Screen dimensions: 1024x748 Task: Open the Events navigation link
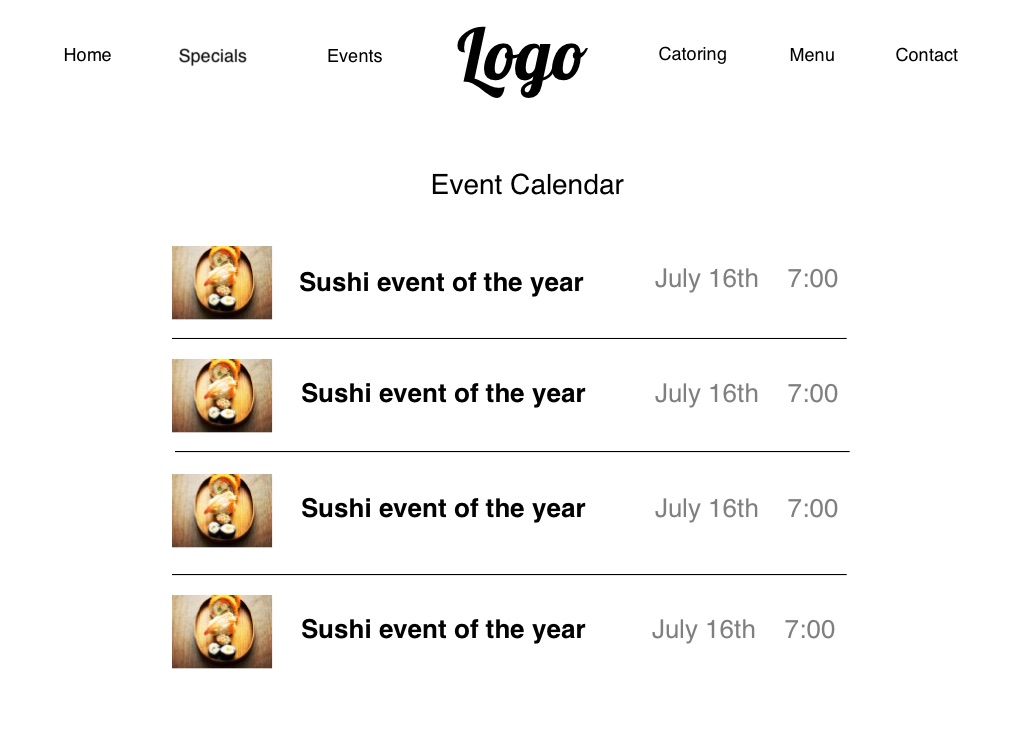[x=354, y=56]
